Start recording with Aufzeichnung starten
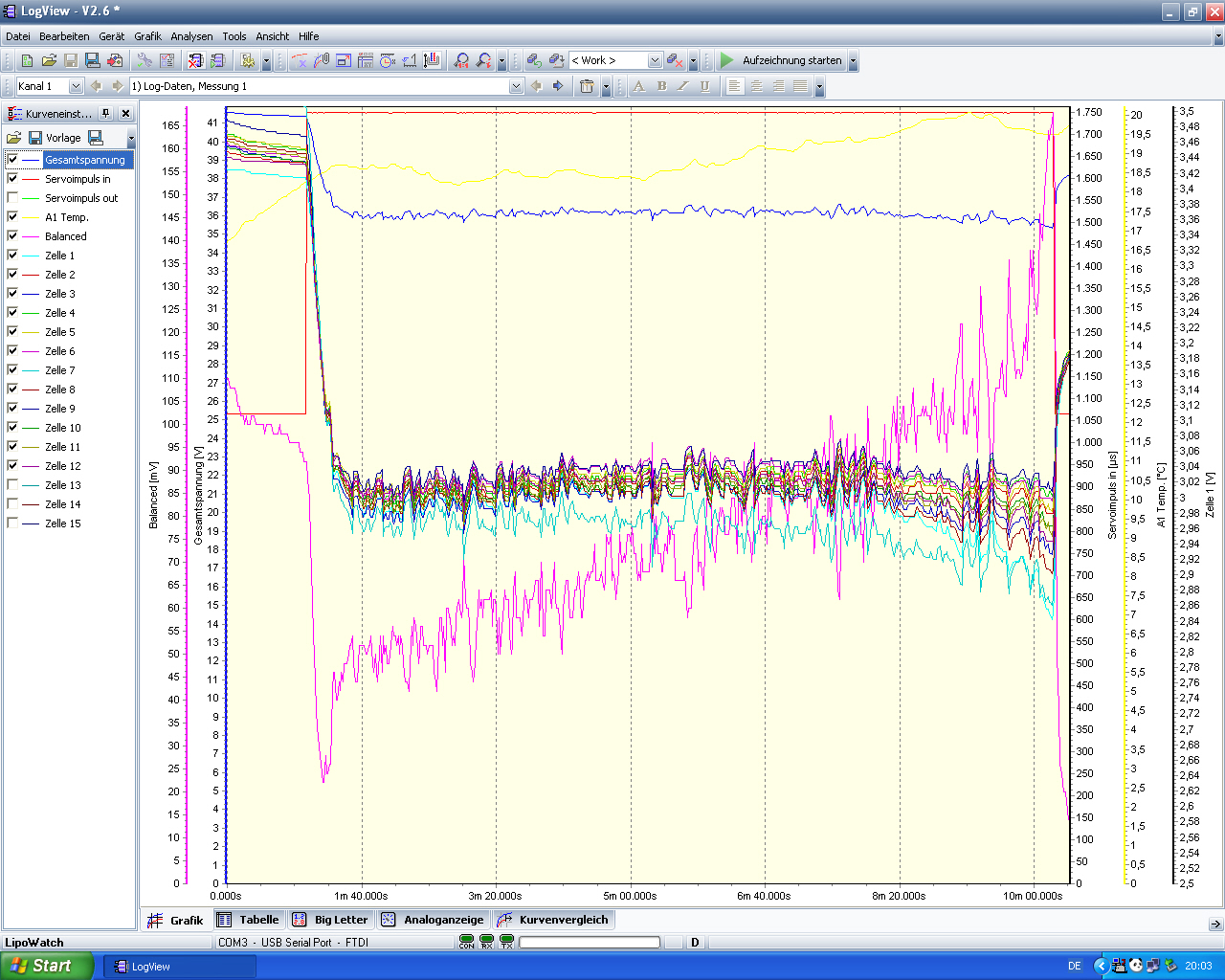This screenshot has height=980, width=1225. click(x=781, y=60)
